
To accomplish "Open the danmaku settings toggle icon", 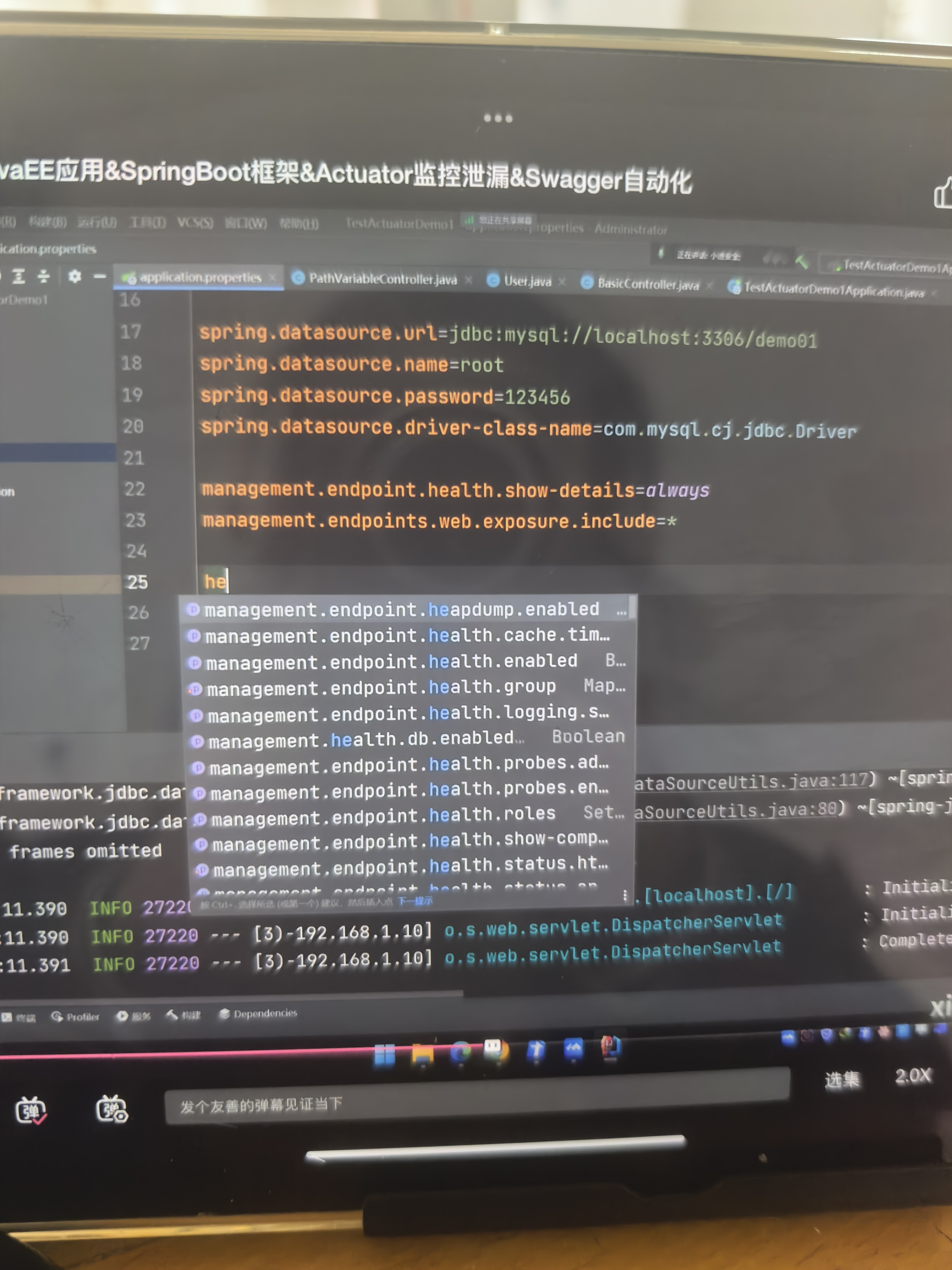I will (111, 1109).
